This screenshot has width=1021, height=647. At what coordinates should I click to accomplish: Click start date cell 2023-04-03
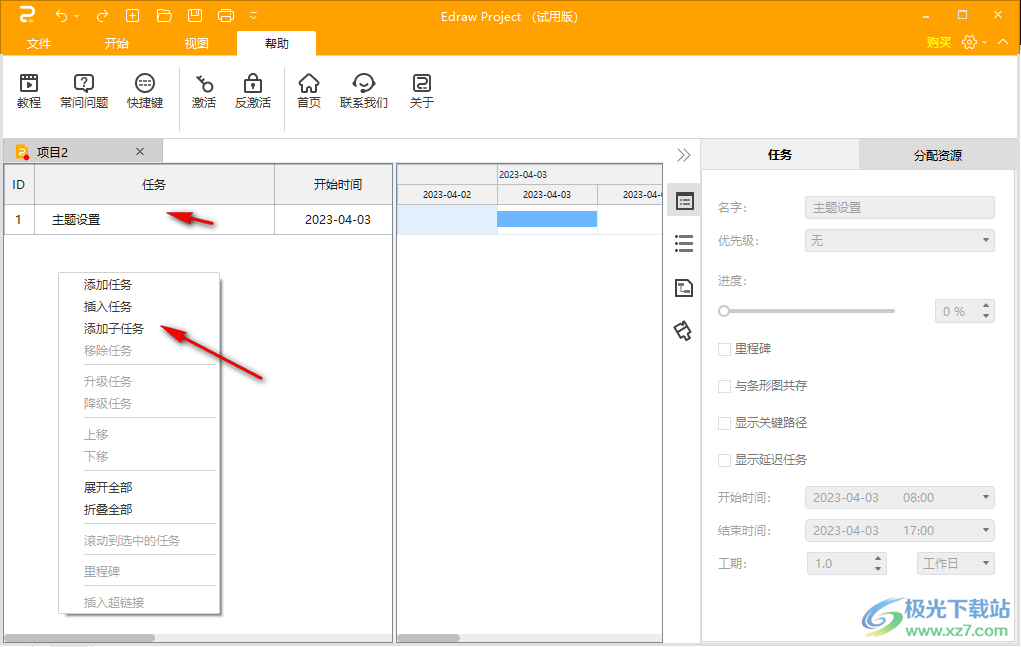(x=333, y=220)
